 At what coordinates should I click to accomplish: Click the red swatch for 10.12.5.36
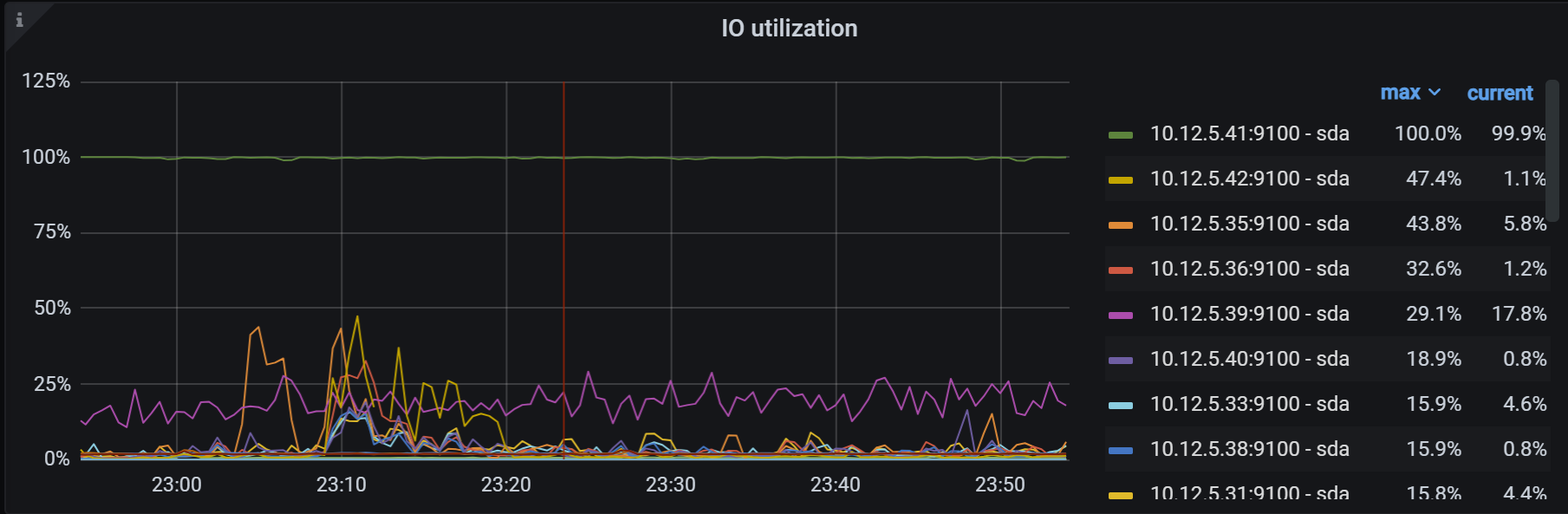click(x=1121, y=270)
